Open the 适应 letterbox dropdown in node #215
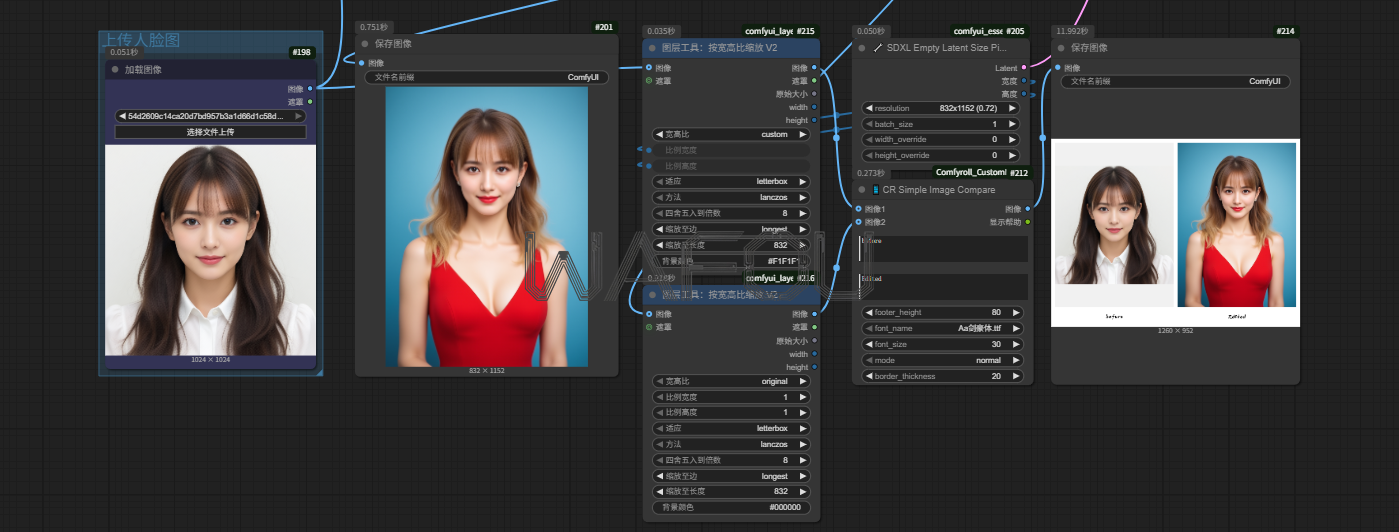Screen dimensions: 1399x532 (x=730, y=181)
